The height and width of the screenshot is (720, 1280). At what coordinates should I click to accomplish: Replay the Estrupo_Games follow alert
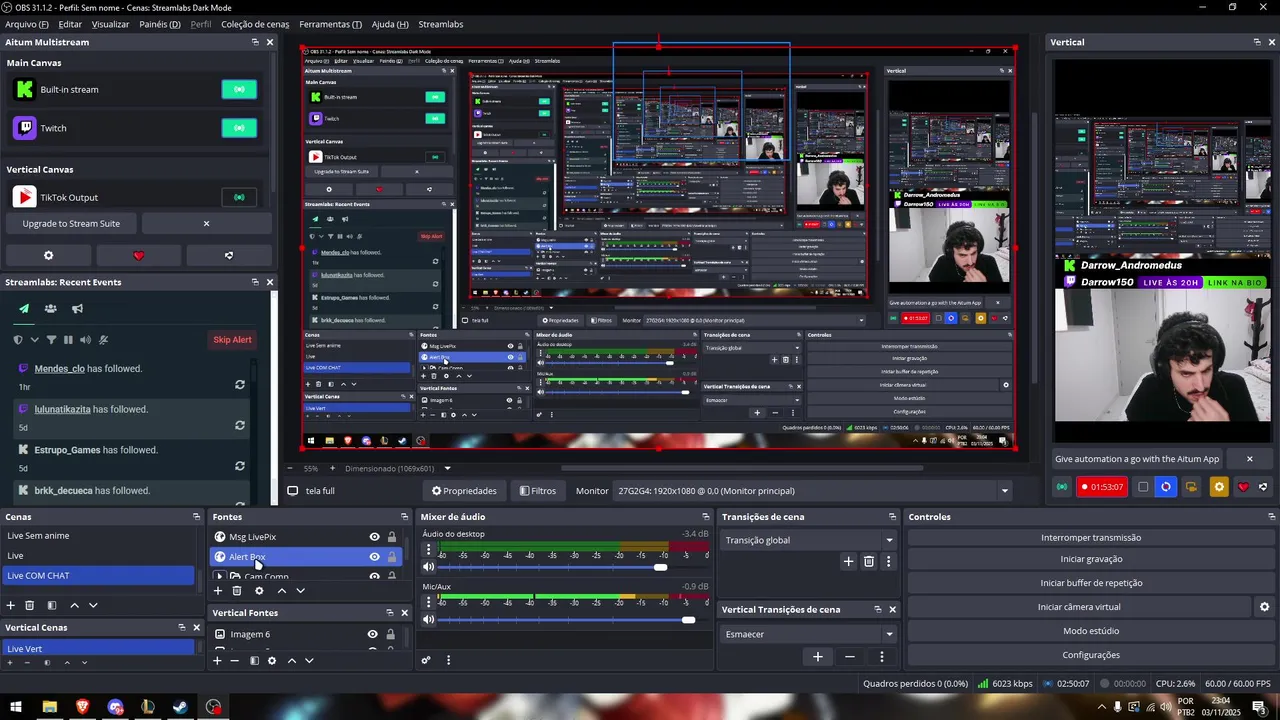pyautogui.click(x=240, y=466)
